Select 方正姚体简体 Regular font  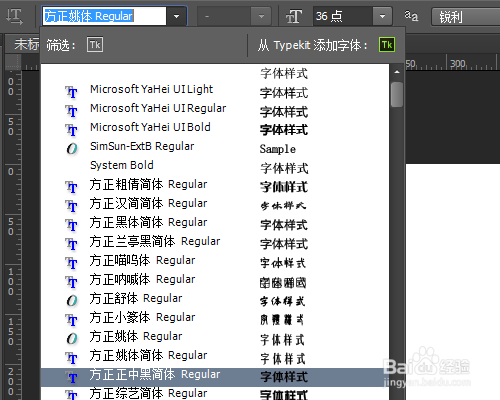215,355
